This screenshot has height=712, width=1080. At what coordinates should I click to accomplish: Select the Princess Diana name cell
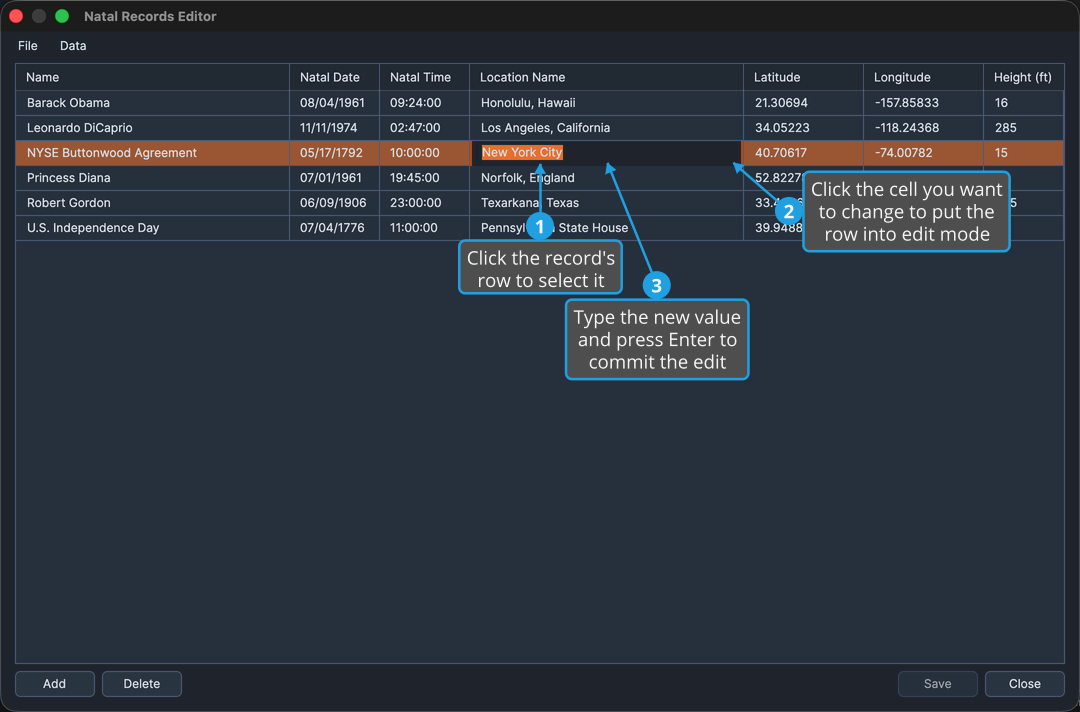(x=152, y=178)
